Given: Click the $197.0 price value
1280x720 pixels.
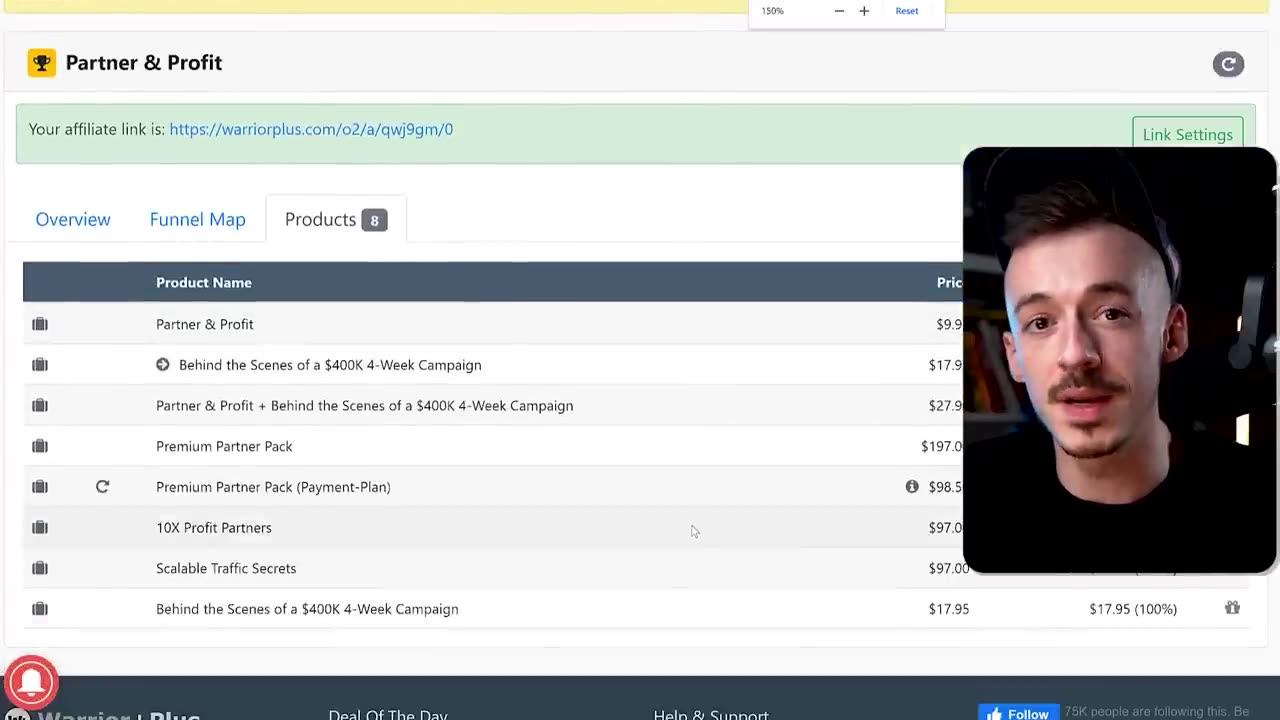Looking at the screenshot, I should [941, 446].
